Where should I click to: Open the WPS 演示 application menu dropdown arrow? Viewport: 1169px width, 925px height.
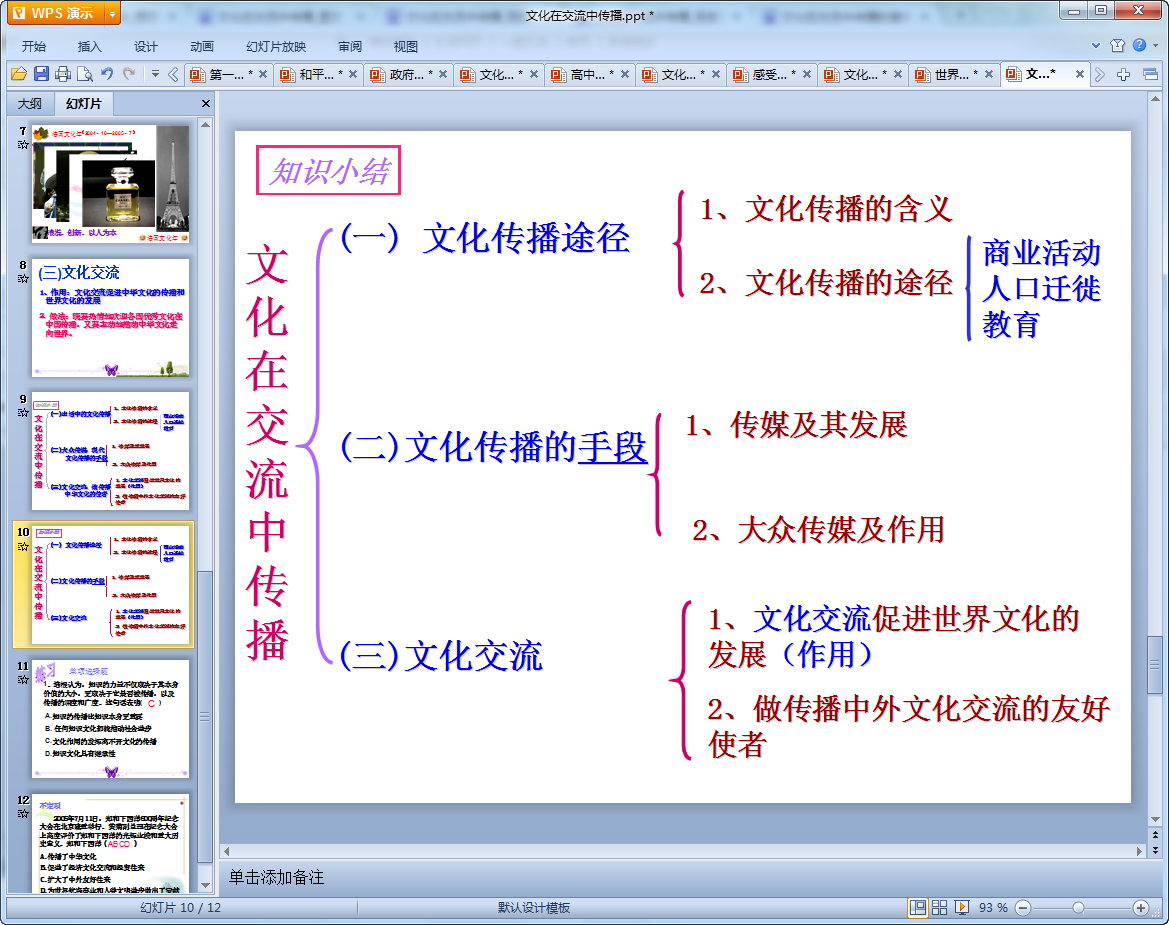(x=112, y=13)
